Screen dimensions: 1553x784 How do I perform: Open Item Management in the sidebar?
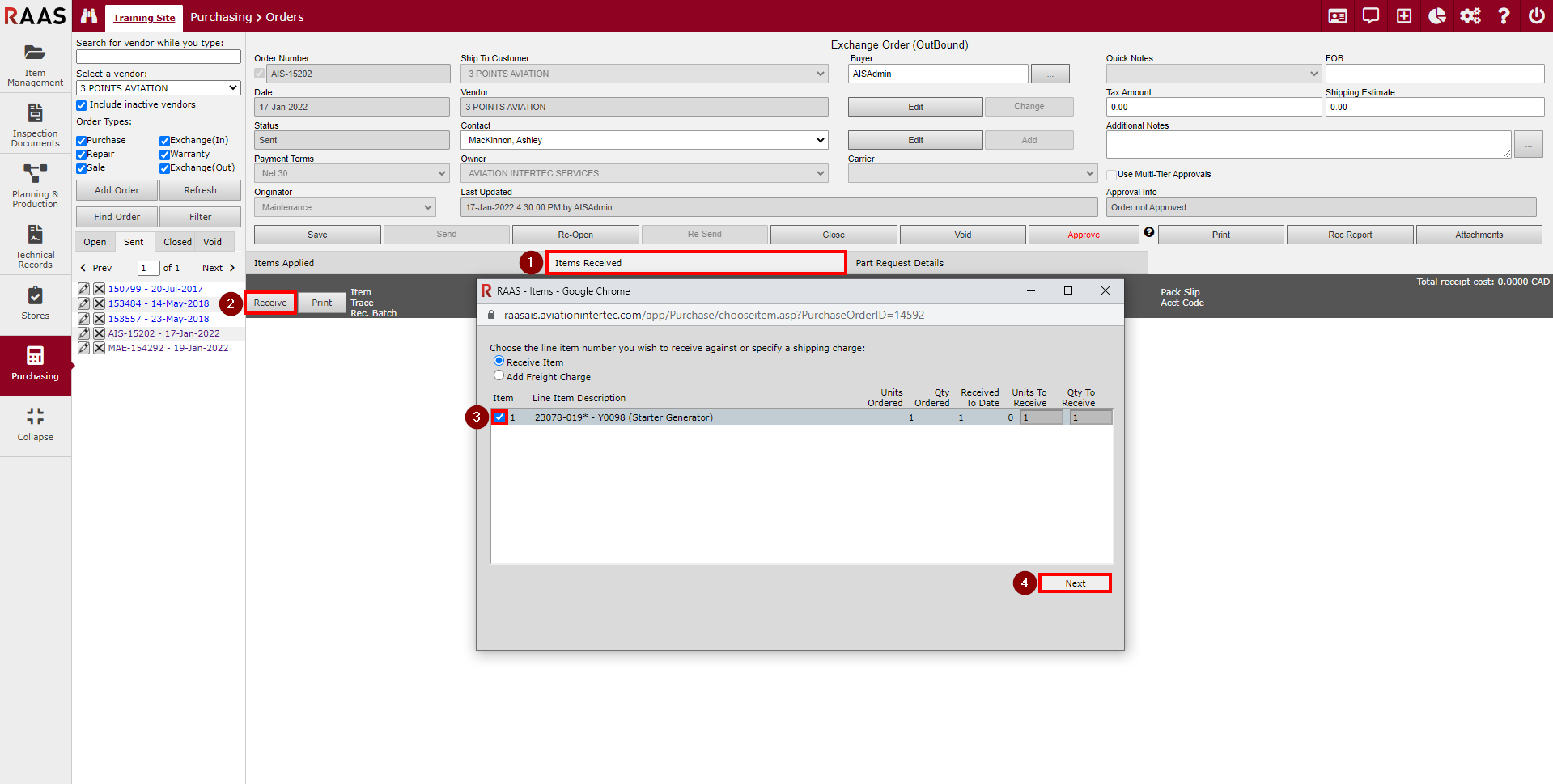35,64
